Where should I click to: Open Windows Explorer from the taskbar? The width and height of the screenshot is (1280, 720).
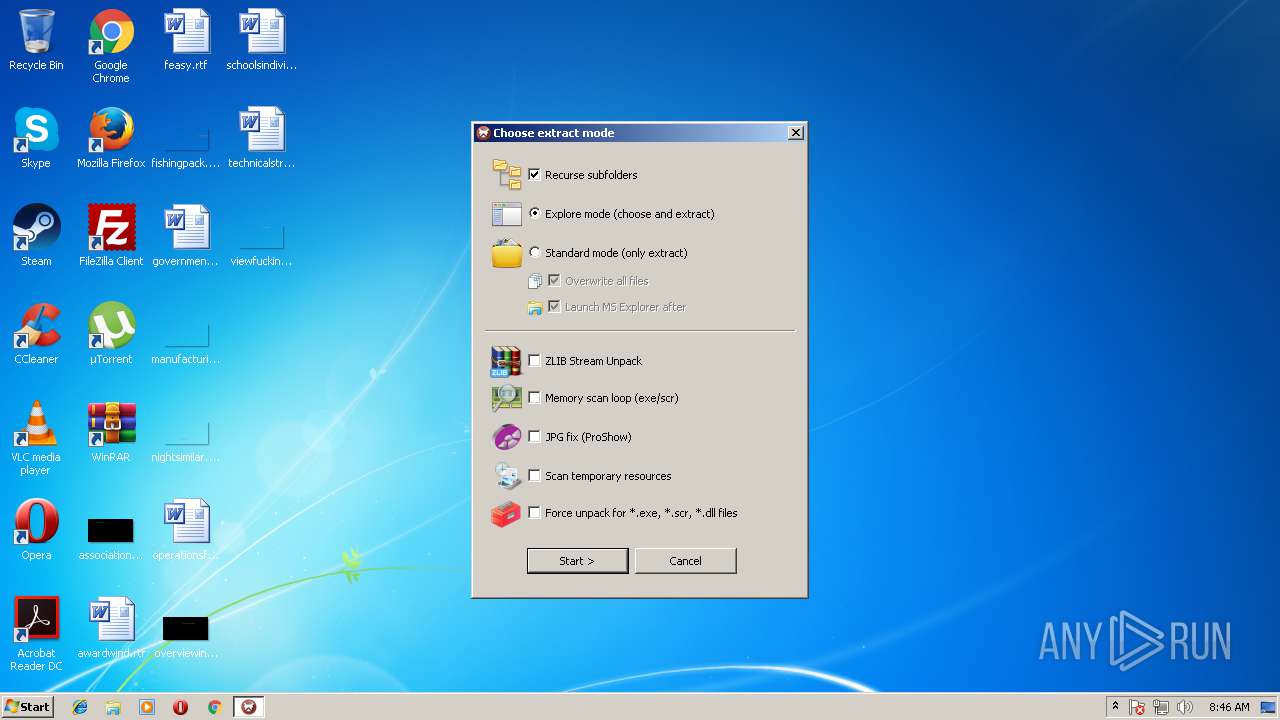113,707
